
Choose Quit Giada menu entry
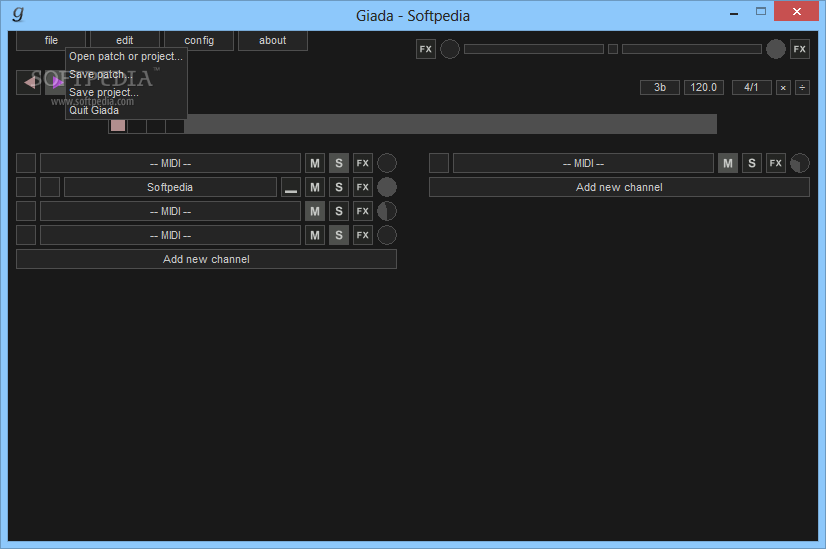click(x=126, y=110)
